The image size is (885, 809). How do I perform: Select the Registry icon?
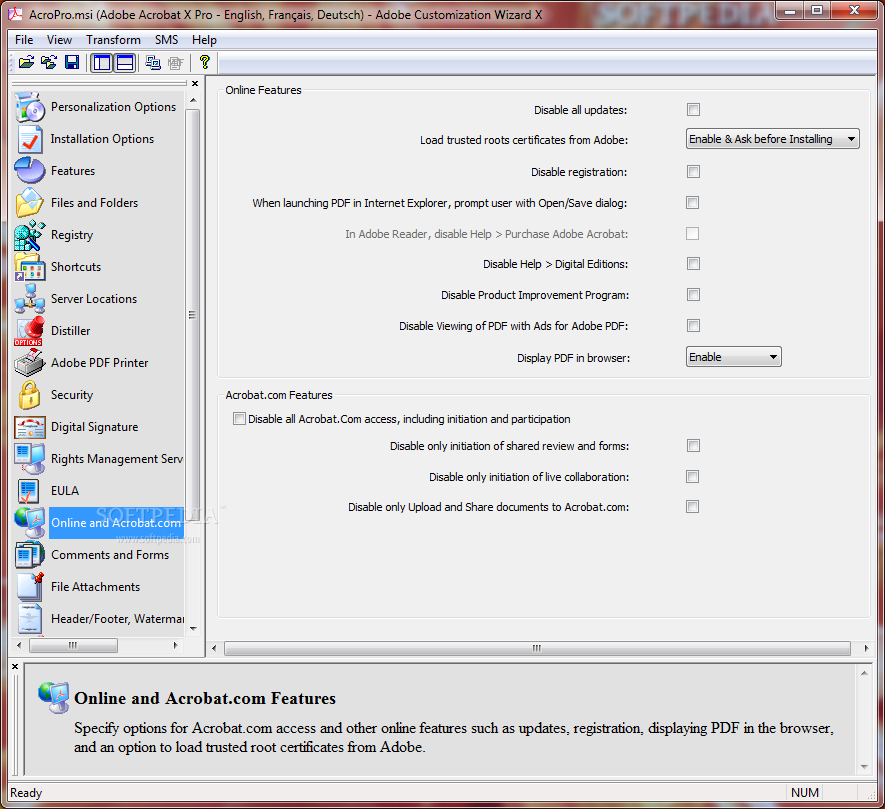pos(30,235)
